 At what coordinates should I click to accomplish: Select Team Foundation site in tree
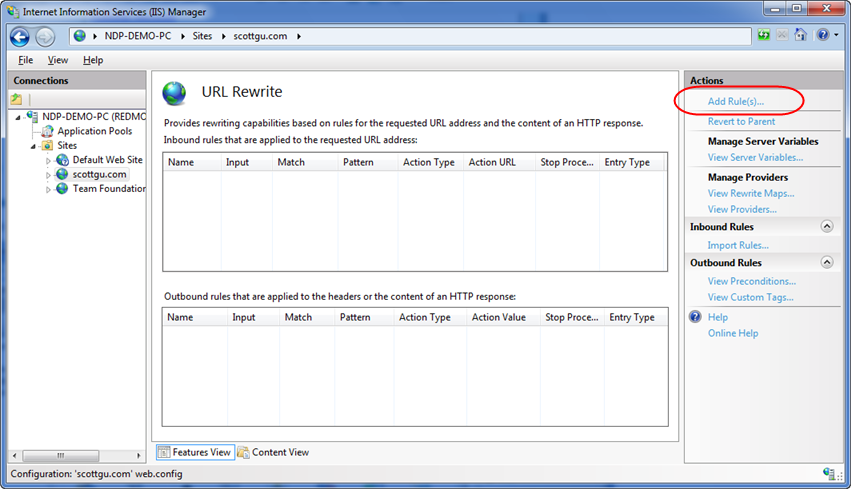[x=109, y=188]
